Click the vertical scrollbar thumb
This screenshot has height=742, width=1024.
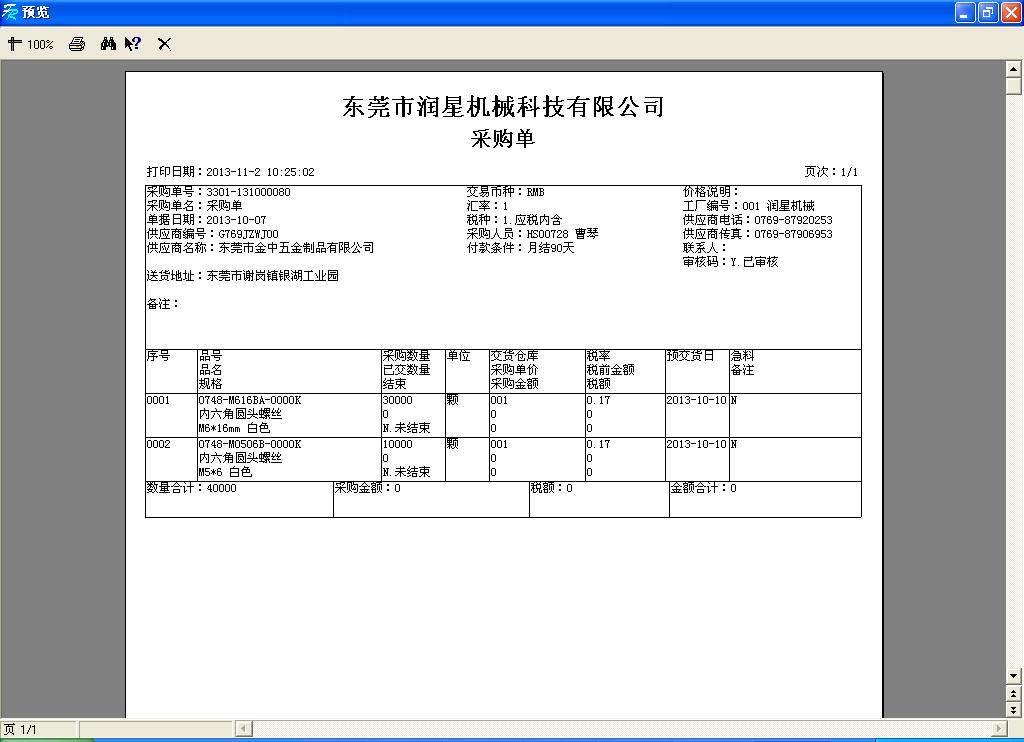click(x=1014, y=86)
